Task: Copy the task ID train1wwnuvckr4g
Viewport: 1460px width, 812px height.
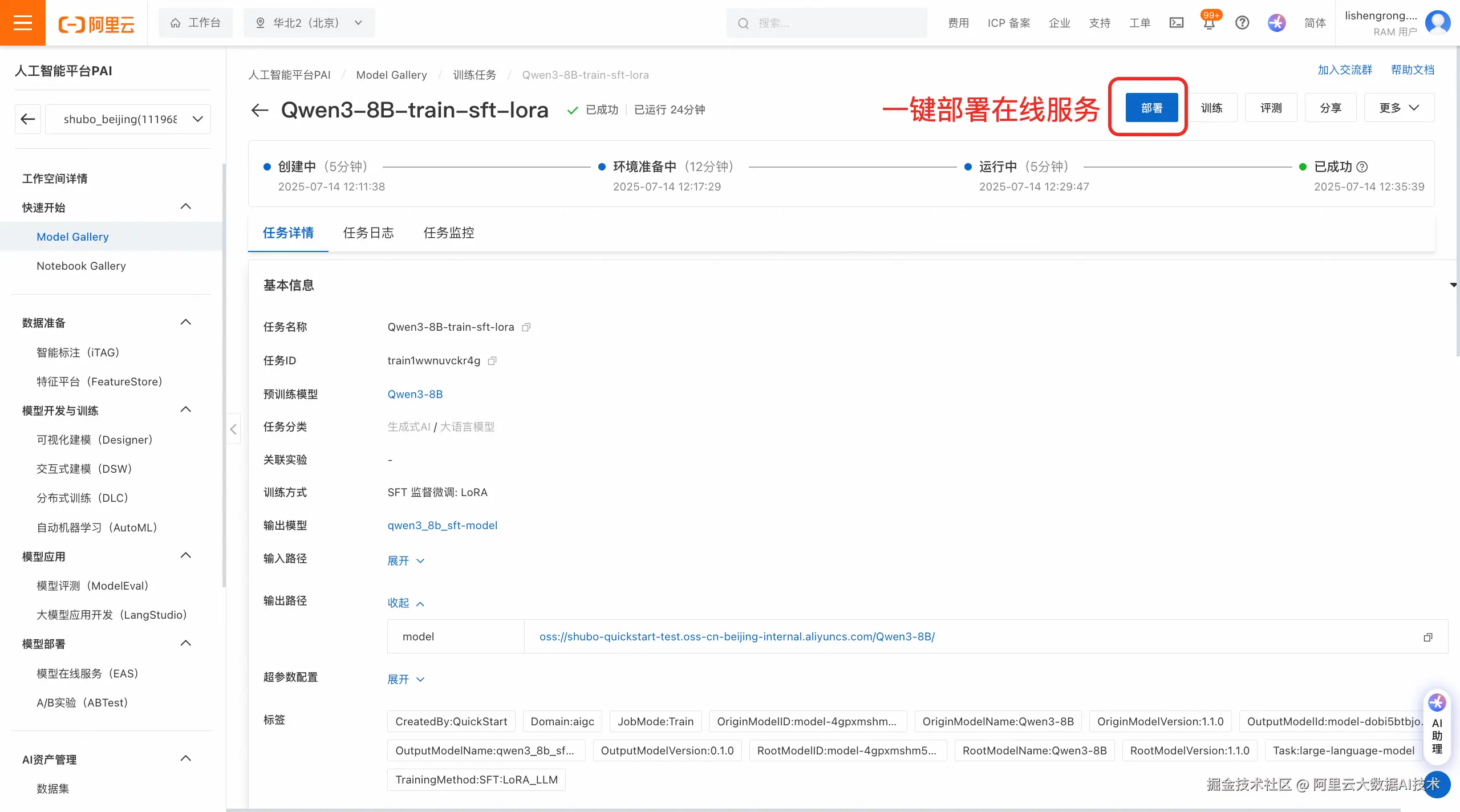Action: pyautogui.click(x=493, y=361)
